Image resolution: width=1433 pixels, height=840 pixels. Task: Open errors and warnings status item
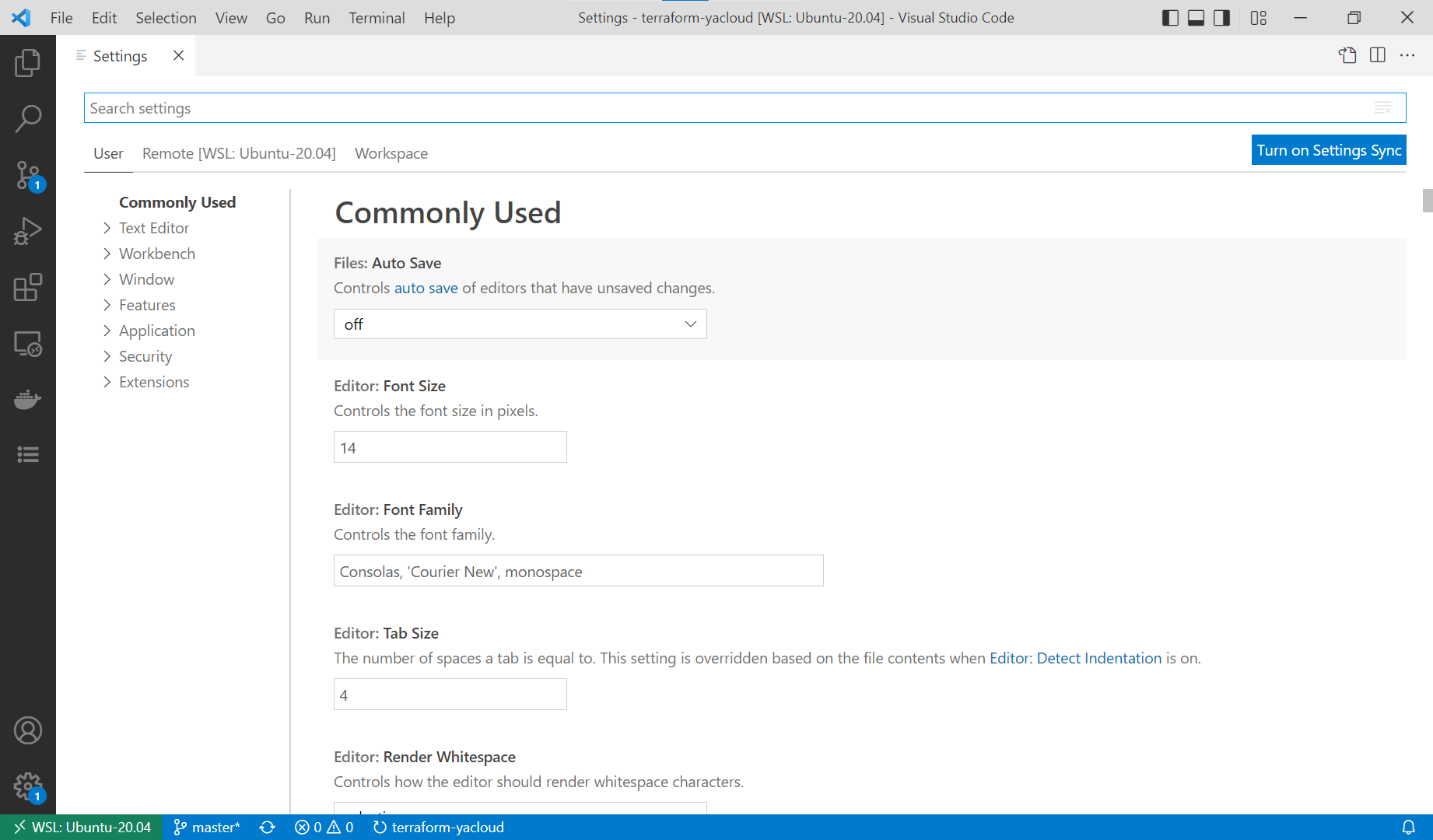[x=324, y=827]
